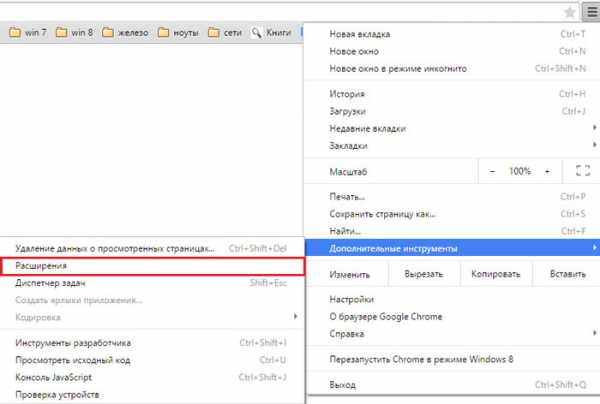Choose Сохранить страницу как...
Screen dimensions: 600x404
[452, 214]
